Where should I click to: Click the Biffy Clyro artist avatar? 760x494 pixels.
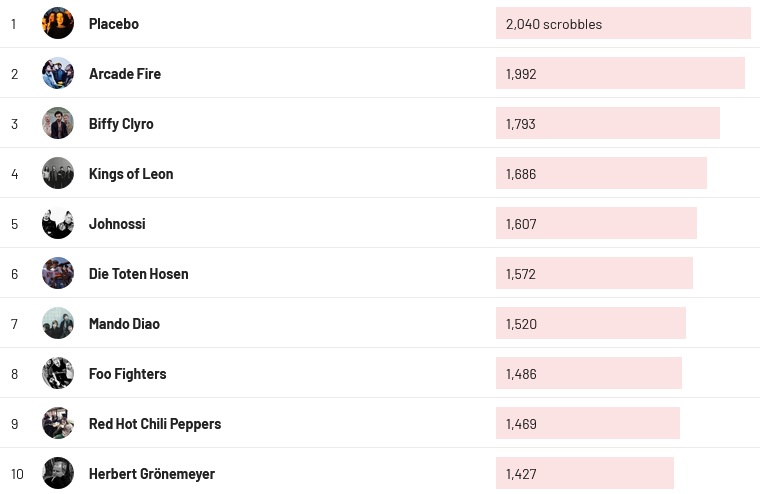coord(58,123)
